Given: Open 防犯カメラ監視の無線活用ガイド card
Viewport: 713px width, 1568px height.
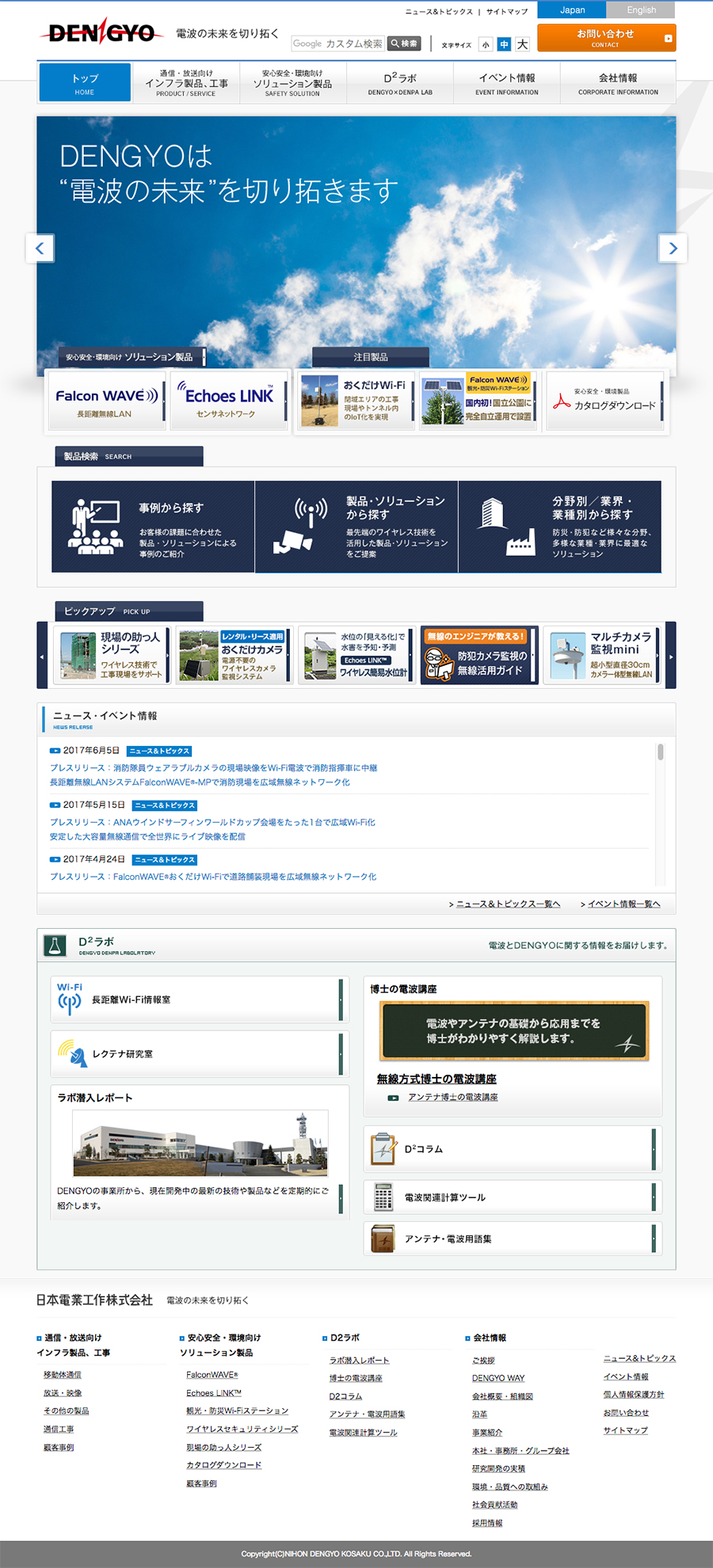Looking at the screenshot, I should (479, 656).
